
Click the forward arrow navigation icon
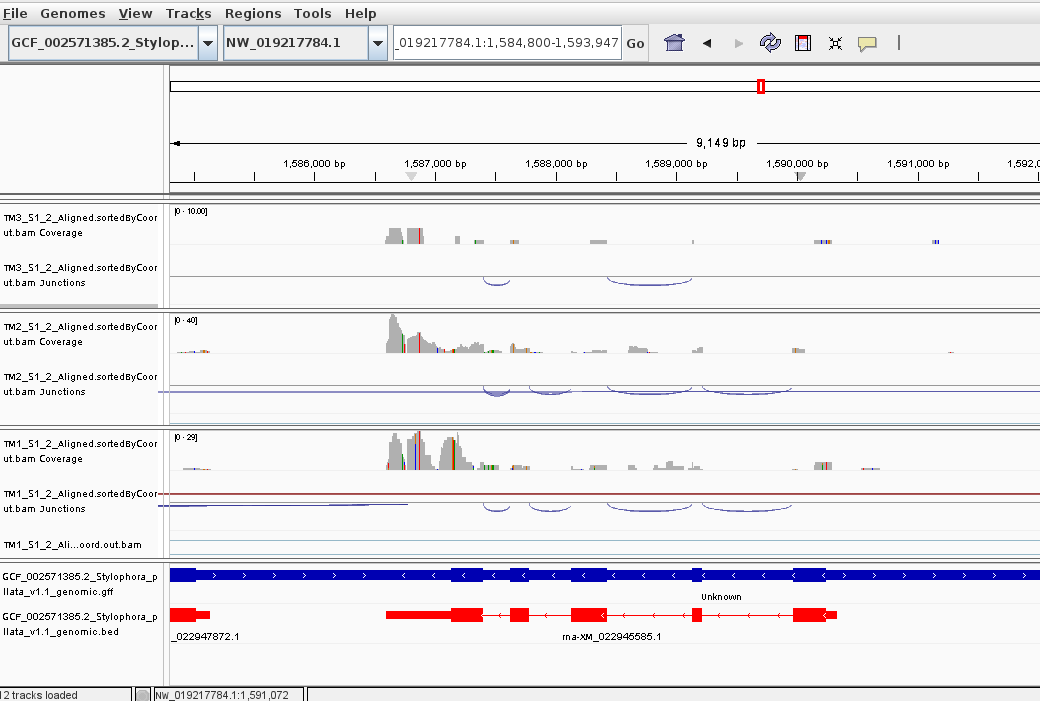pos(738,43)
